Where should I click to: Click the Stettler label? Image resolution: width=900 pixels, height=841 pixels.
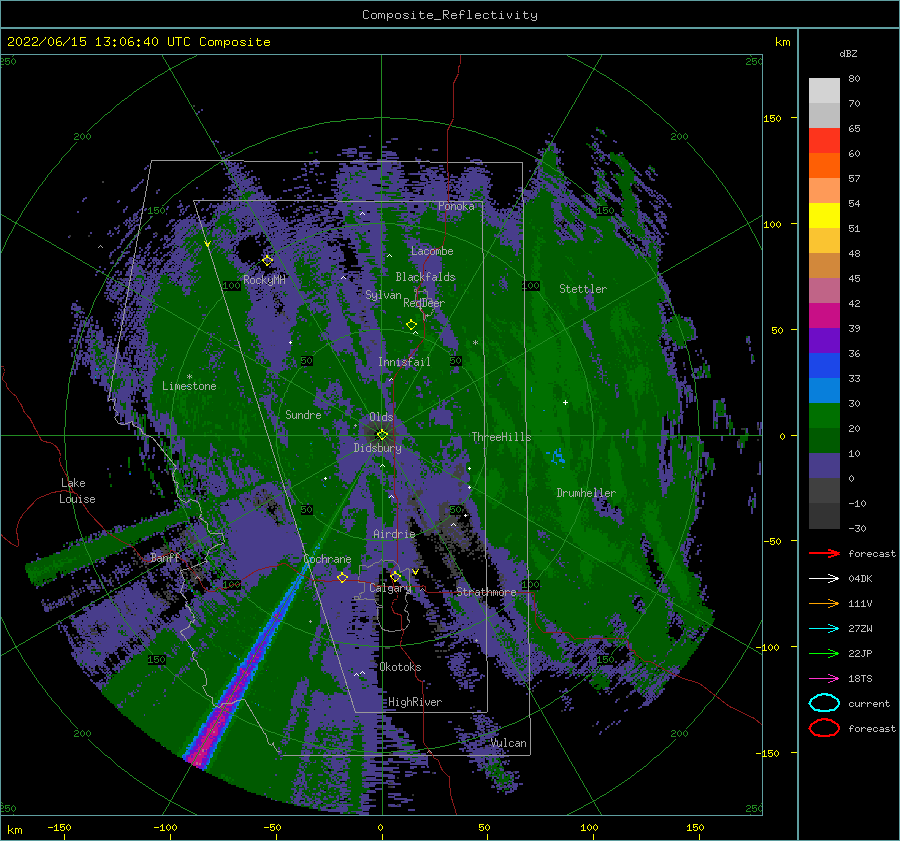pyautogui.click(x=583, y=289)
